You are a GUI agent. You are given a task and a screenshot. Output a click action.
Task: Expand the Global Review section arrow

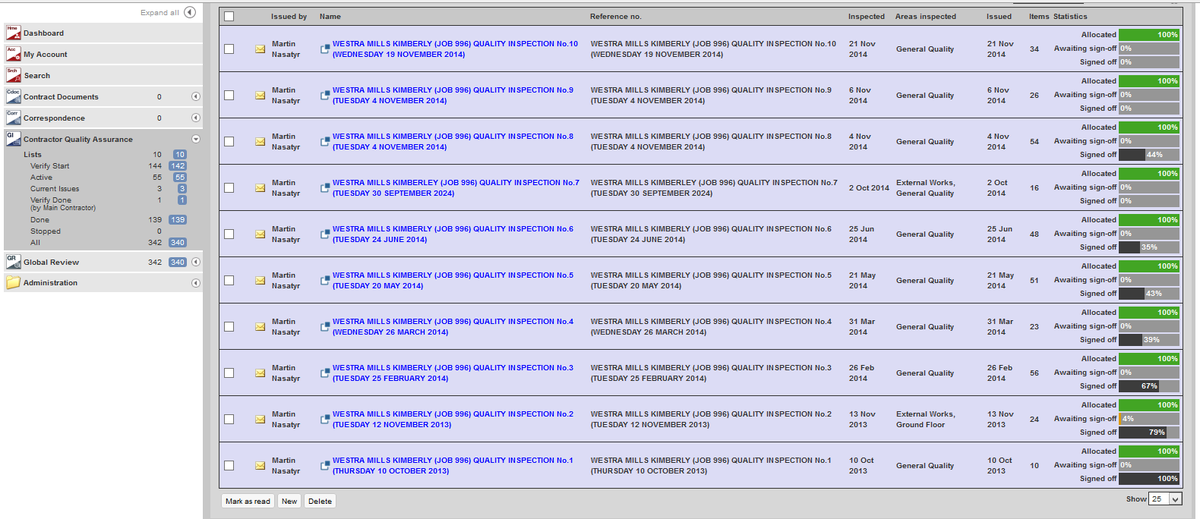tap(196, 262)
